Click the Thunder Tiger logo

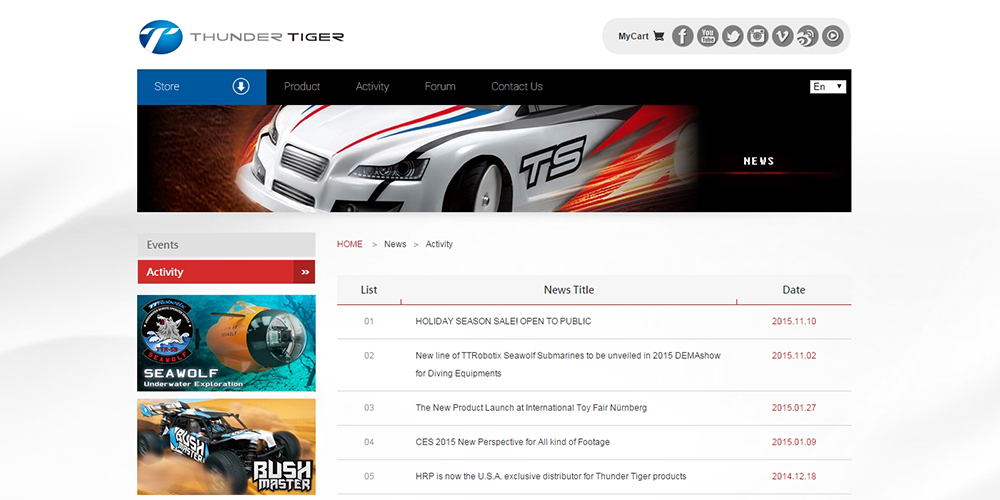pos(242,36)
